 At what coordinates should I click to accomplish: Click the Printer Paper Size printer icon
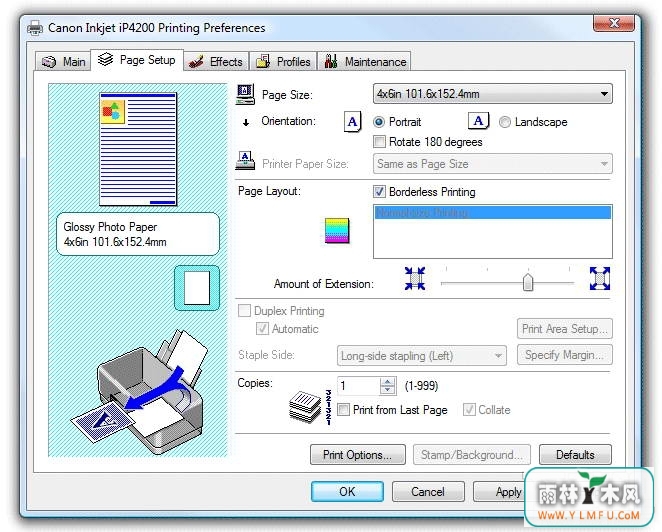tap(245, 160)
